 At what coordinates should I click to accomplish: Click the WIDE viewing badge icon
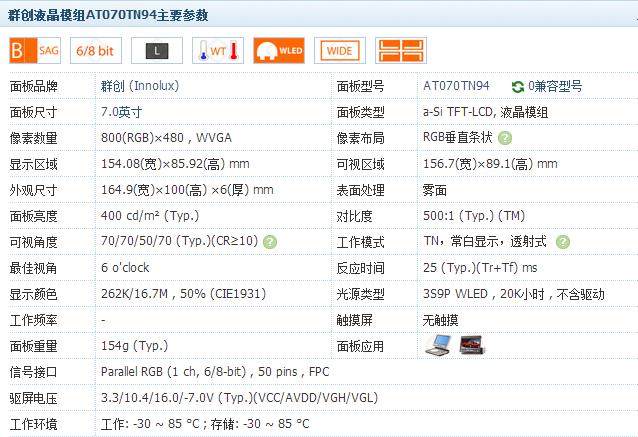coord(340,50)
